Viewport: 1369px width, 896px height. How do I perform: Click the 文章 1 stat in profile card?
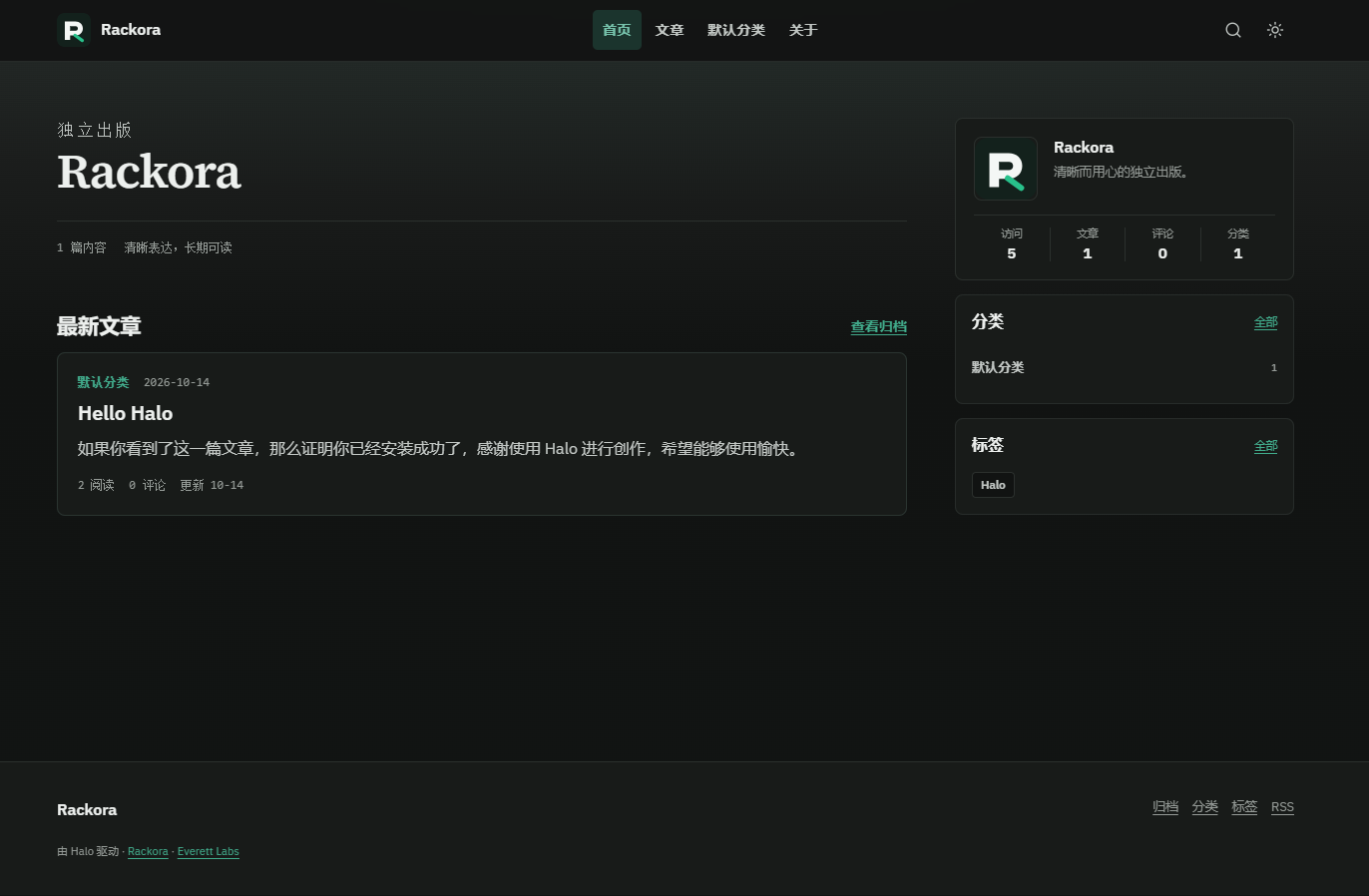click(x=1088, y=243)
